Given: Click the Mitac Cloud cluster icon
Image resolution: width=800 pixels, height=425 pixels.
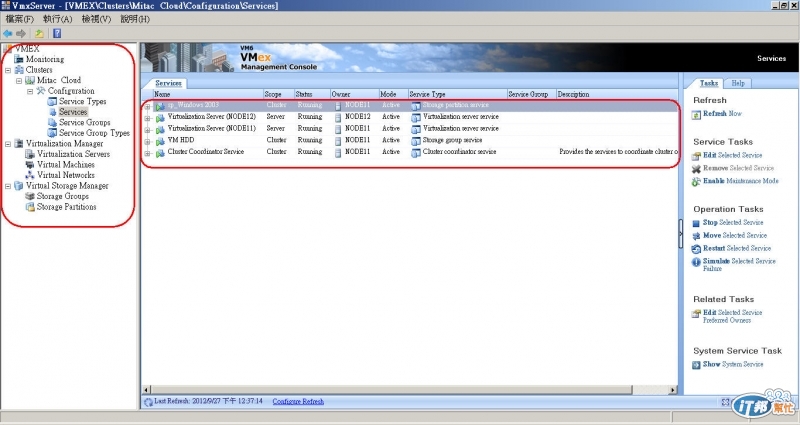Looking at the screenshot, I should 30,80.
